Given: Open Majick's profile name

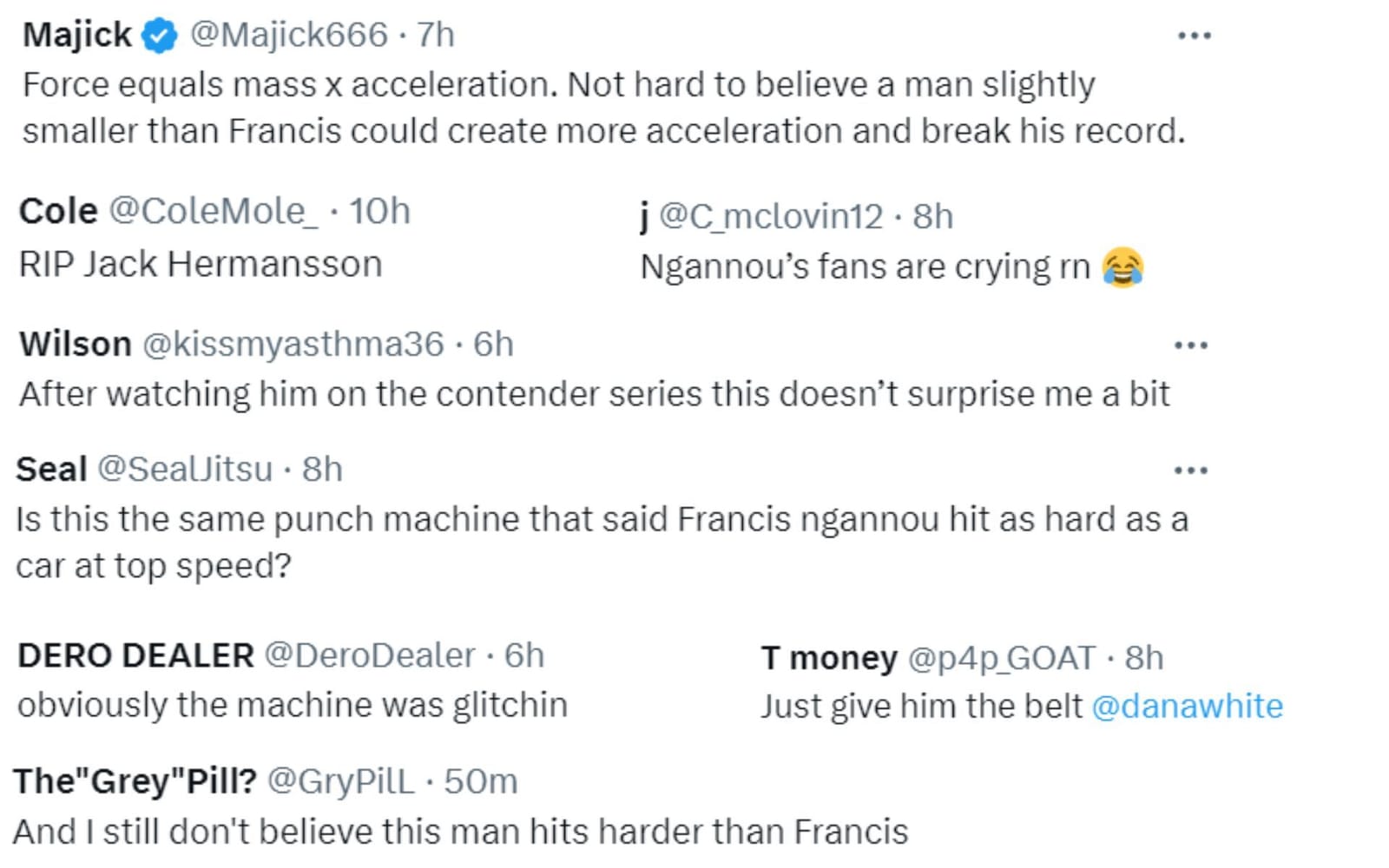Looking at the screenshot, I should click(77, 36).
